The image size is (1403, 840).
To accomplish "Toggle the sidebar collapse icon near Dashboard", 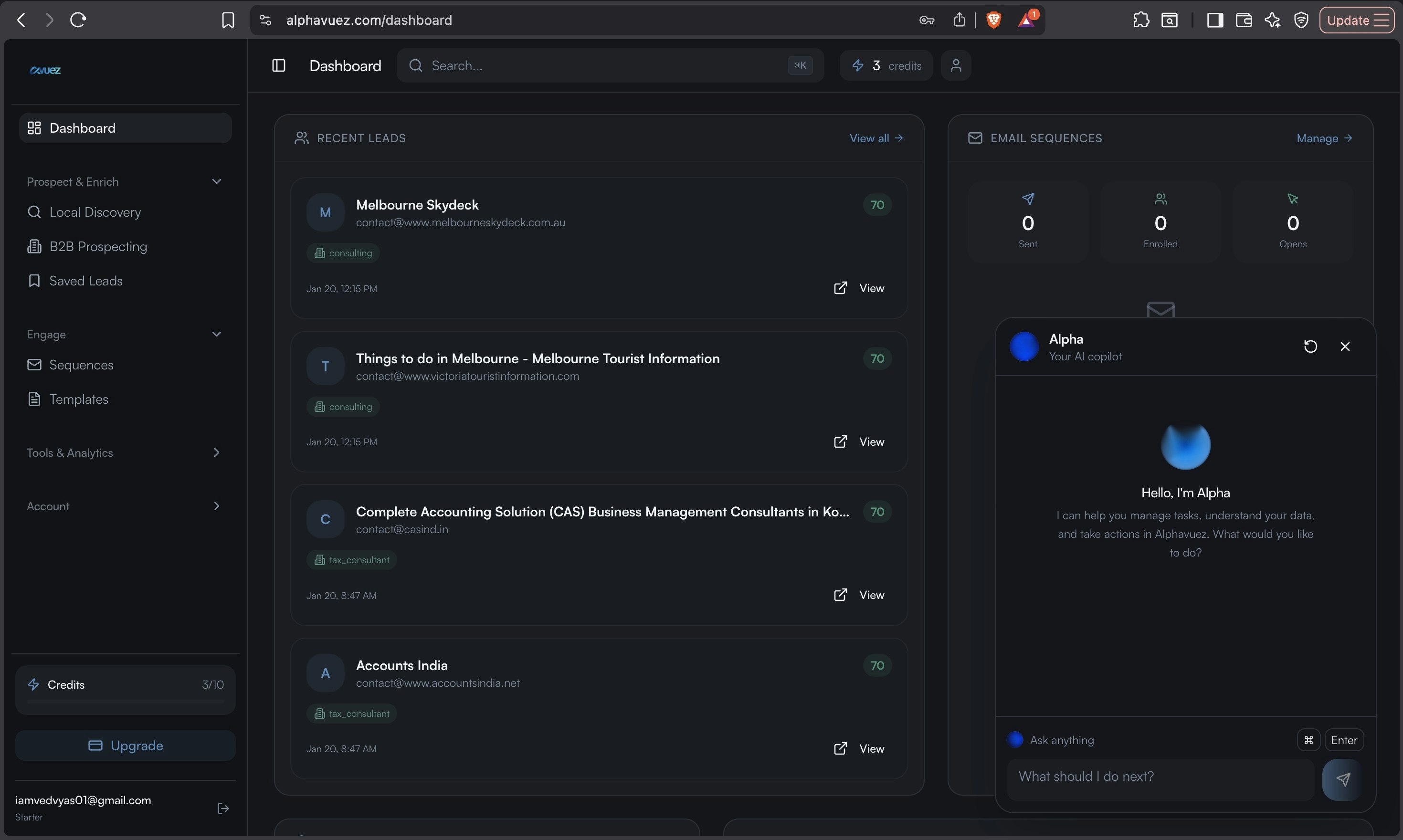I will (278, 65).
